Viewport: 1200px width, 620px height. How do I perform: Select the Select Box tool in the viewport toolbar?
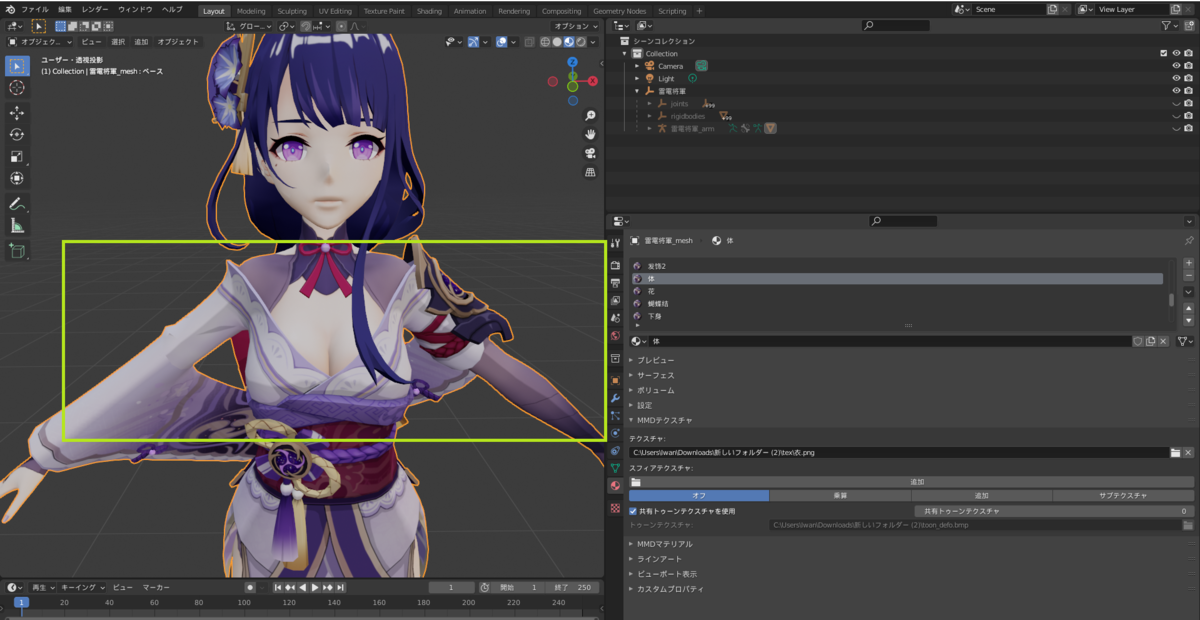pyautogui.click(x=17, y=66)
